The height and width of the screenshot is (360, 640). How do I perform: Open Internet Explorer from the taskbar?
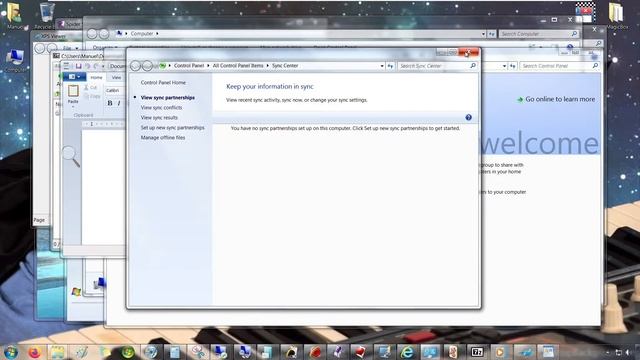[407, 351]
